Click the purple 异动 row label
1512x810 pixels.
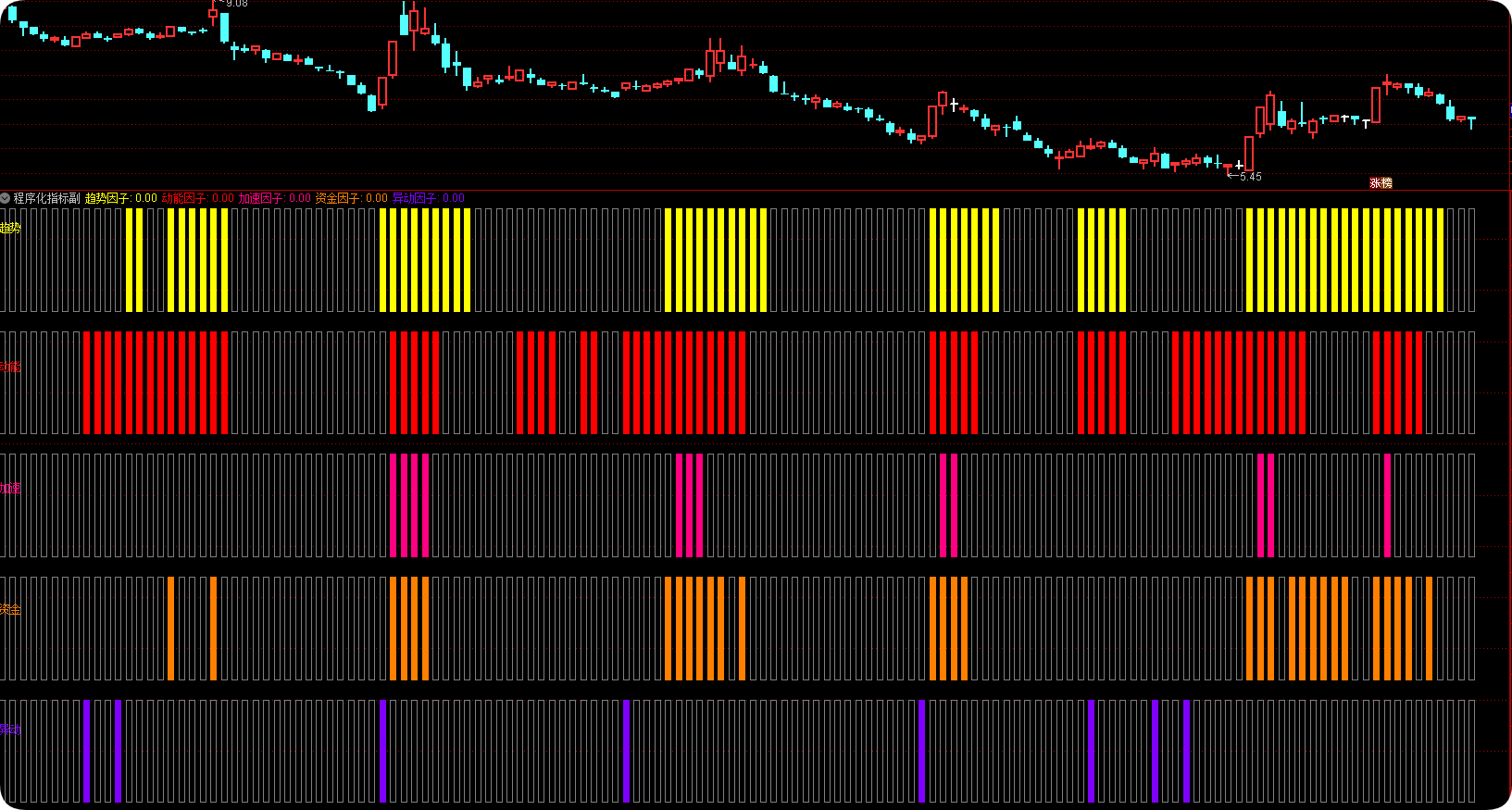[x=9, y=729]
